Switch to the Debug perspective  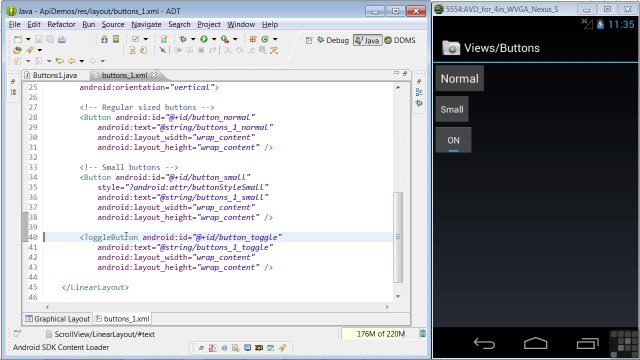[333, 40]
